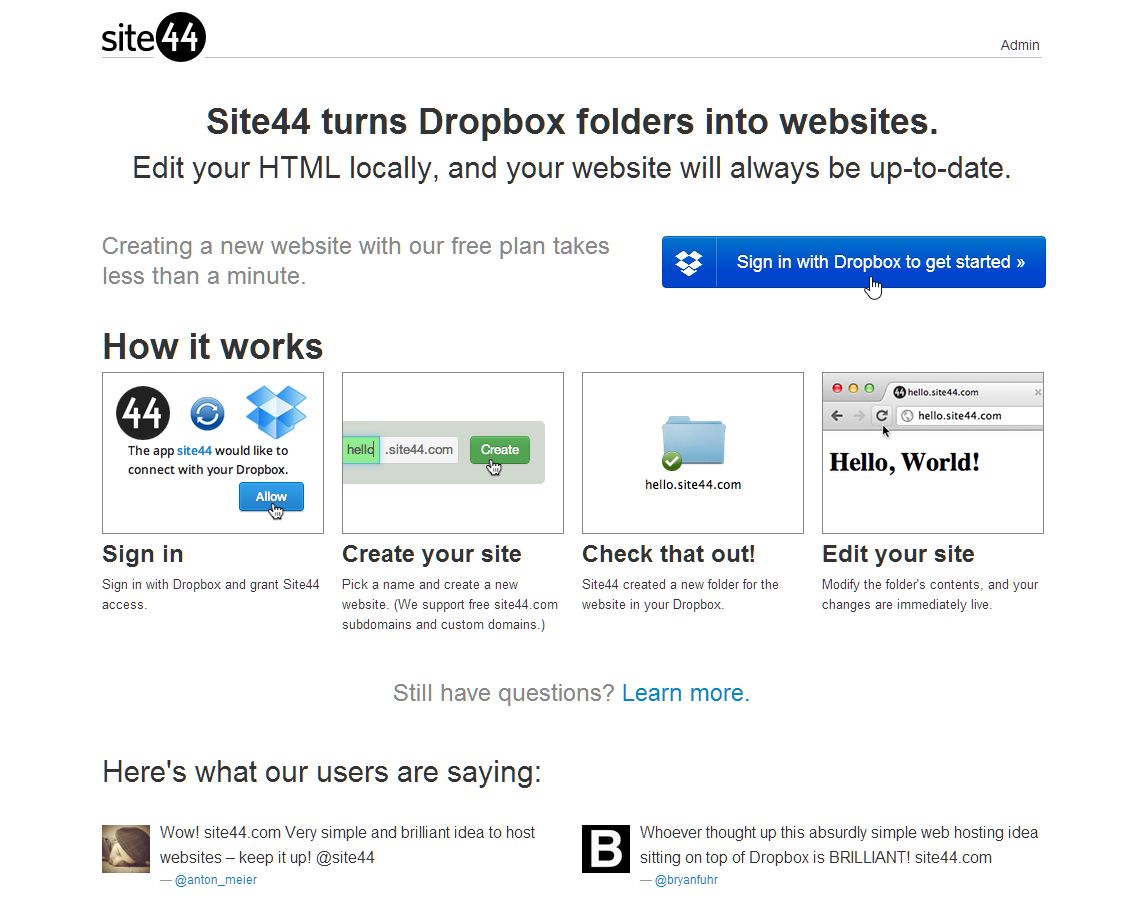This screenshot has width=1126, height=901.
Task: Click the Edit your site heading
Action: 898,554
